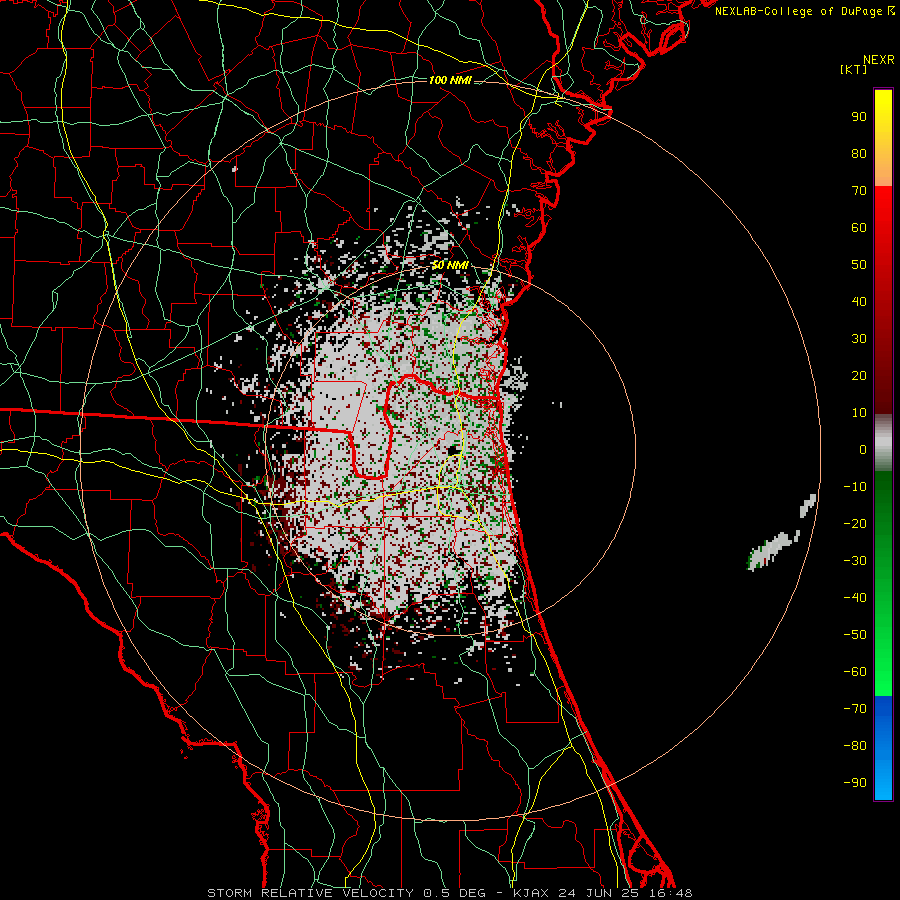Click the "NEXR" label above the color bar
The height and width of the screenshot is (900, 900).
click(878, 60)
